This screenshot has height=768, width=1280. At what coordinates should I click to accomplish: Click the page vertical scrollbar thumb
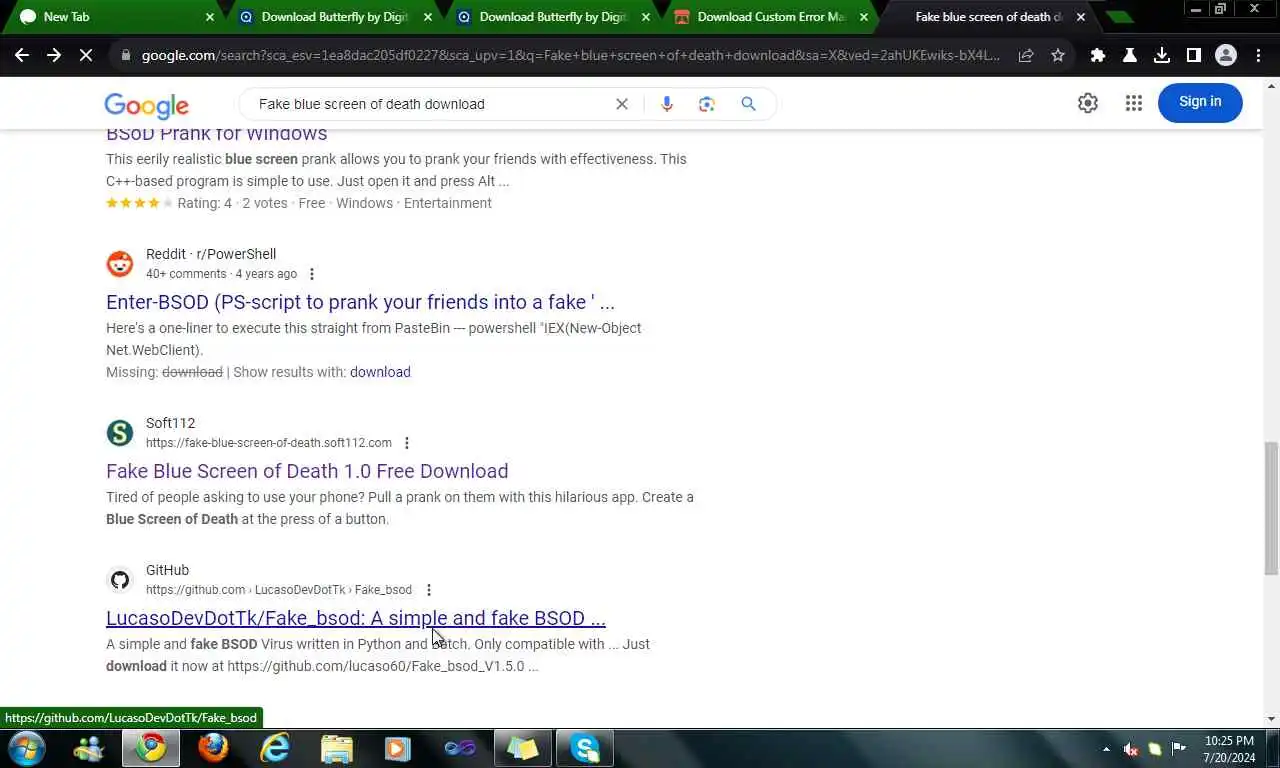[x=1271, y=508]
